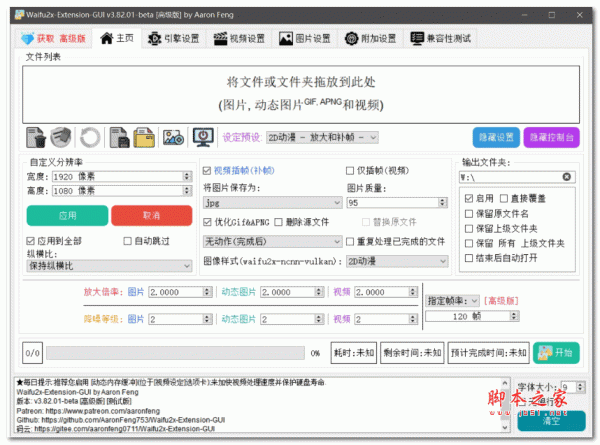Toggle output folder 启用 checkbox
This screenshot has width=600, height=445.
point(469,198)
